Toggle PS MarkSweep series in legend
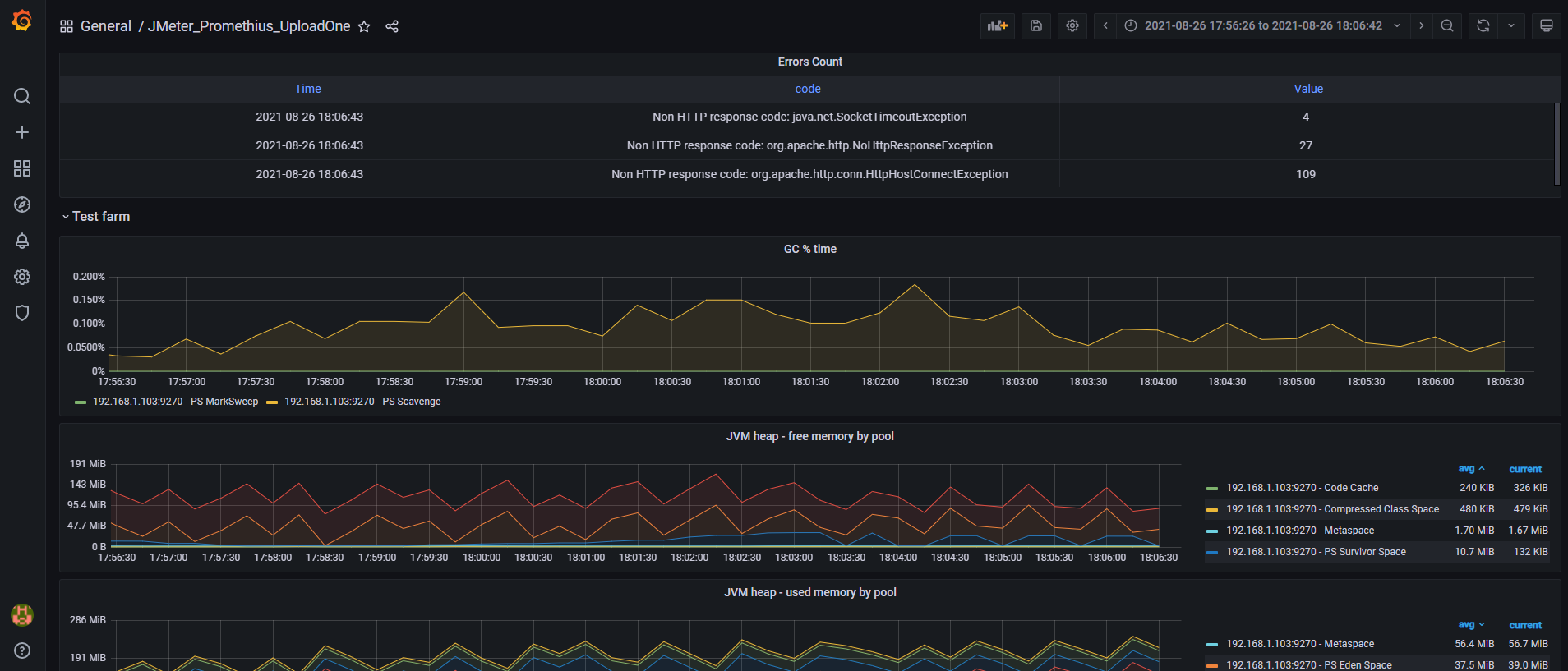 click(x=175, y=402)
